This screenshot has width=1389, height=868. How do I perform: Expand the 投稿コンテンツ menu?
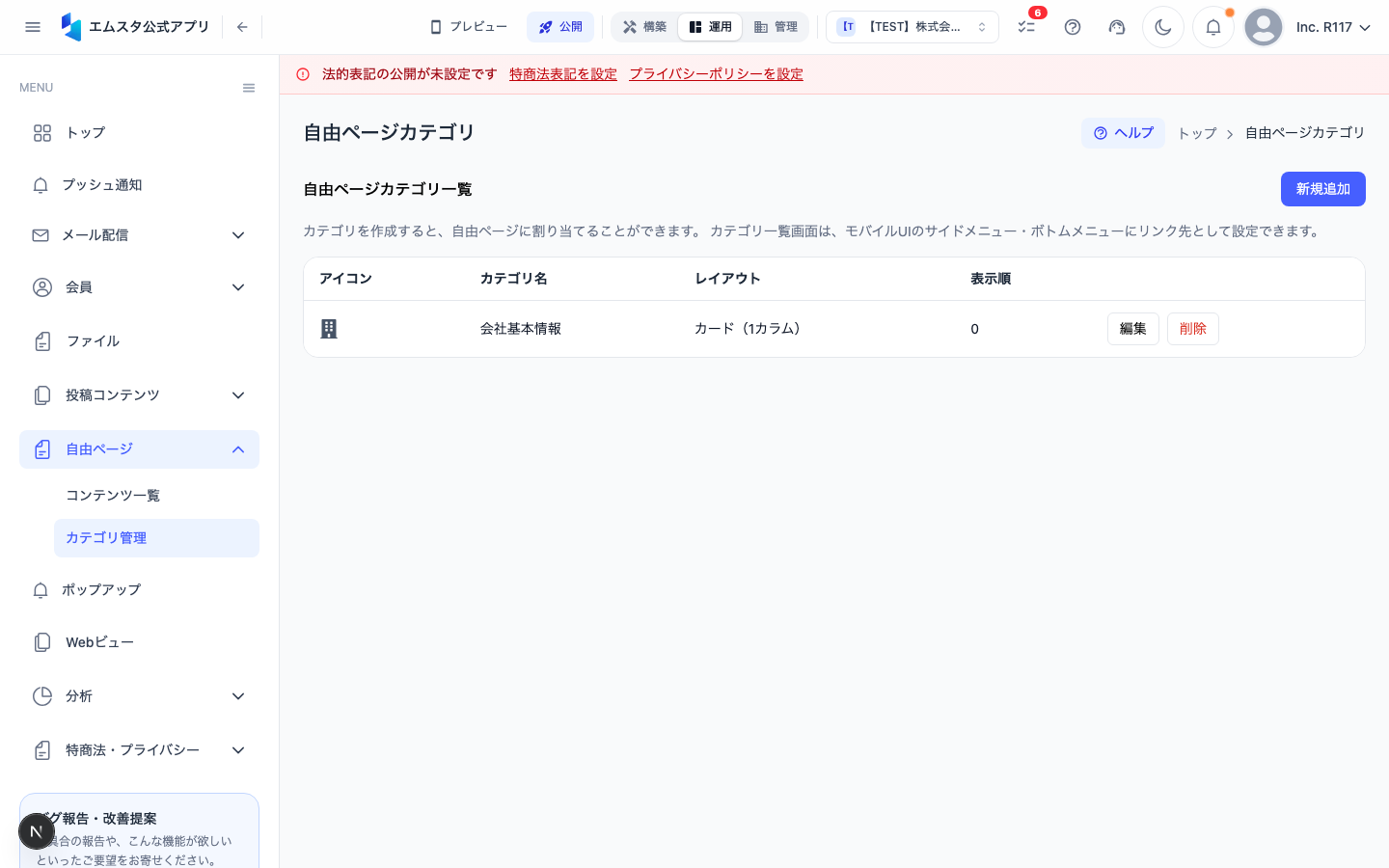pos(139,395)
